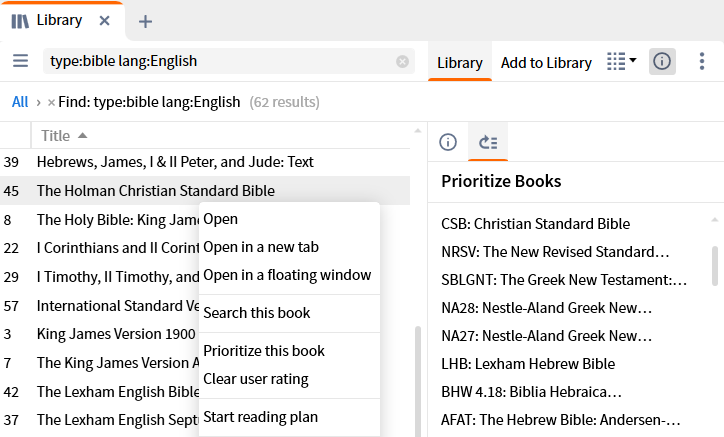The image size is (724, 437).
Task: Switch to the Prioritize tab icon
Action: [x=488, y=142]
